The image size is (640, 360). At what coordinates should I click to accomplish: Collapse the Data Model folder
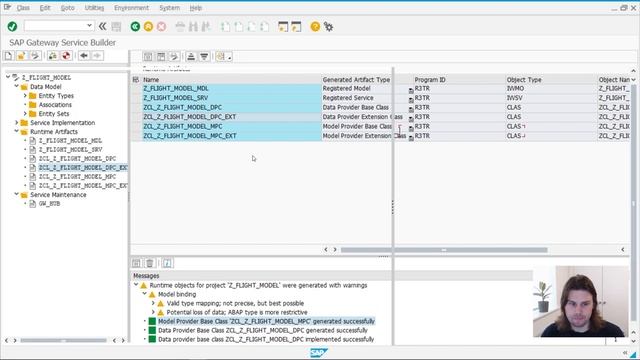pos(16,86)
